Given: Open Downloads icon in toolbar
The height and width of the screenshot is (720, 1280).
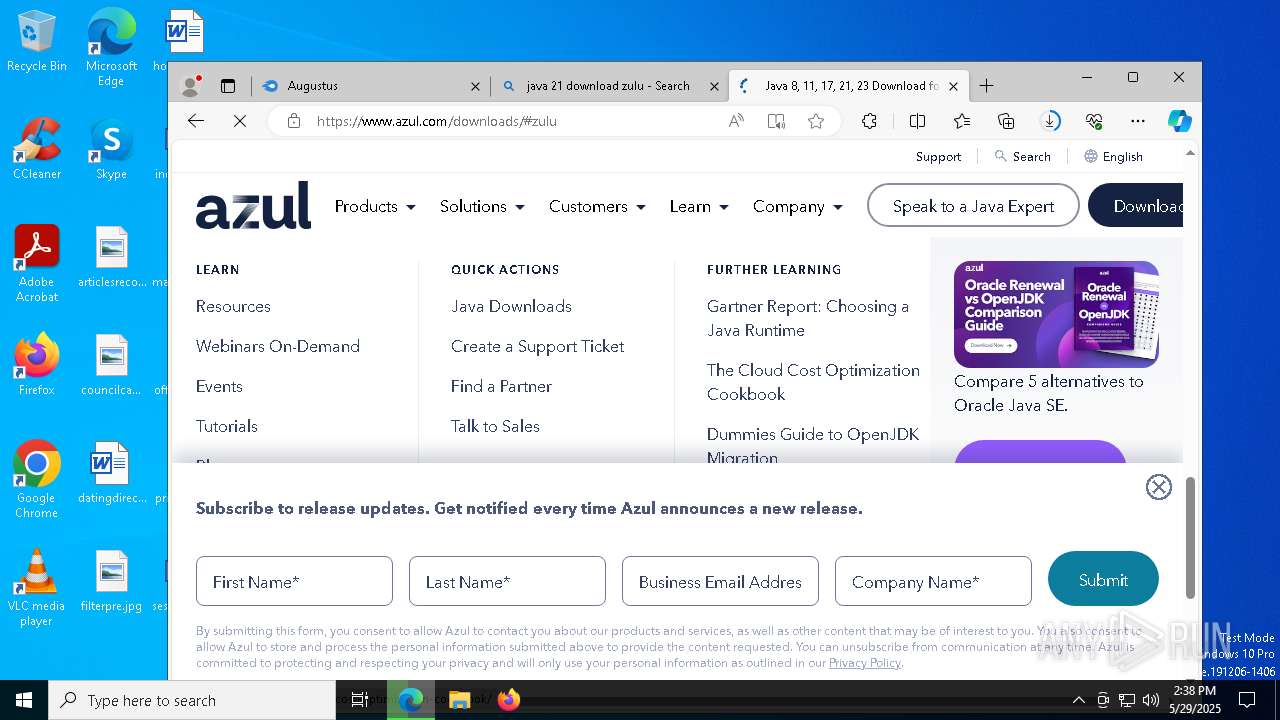Looking at the screenshot, I should pos(1050,121).
